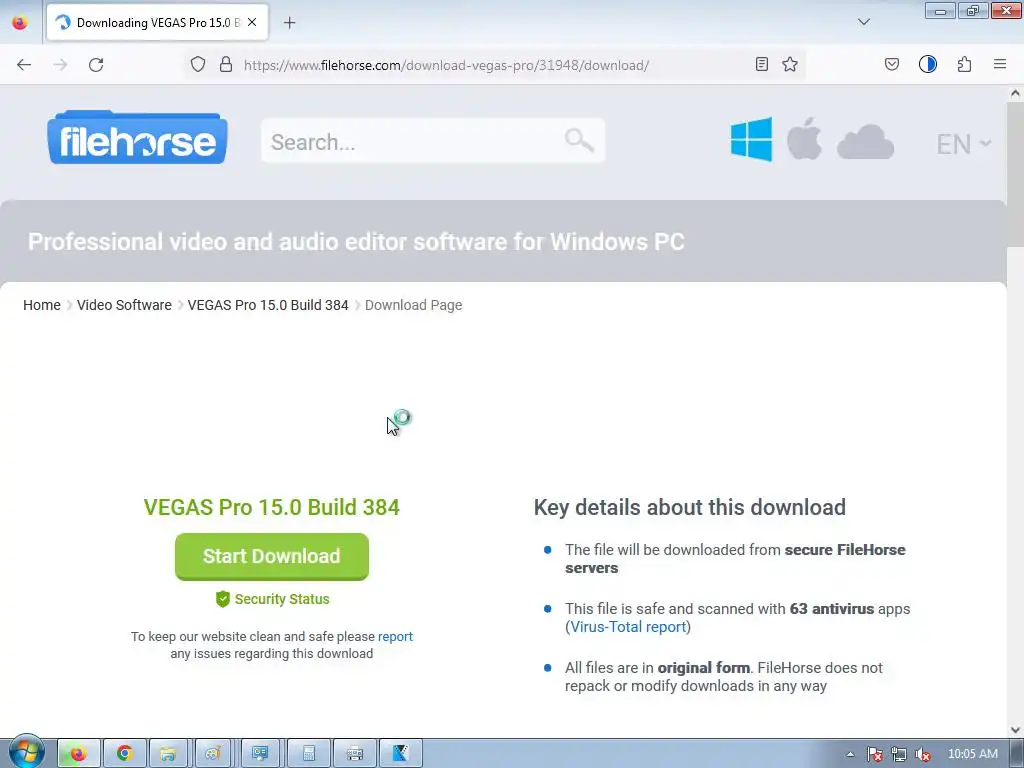
Task: Click the Start Download button
Action: [x=272, y=556]
